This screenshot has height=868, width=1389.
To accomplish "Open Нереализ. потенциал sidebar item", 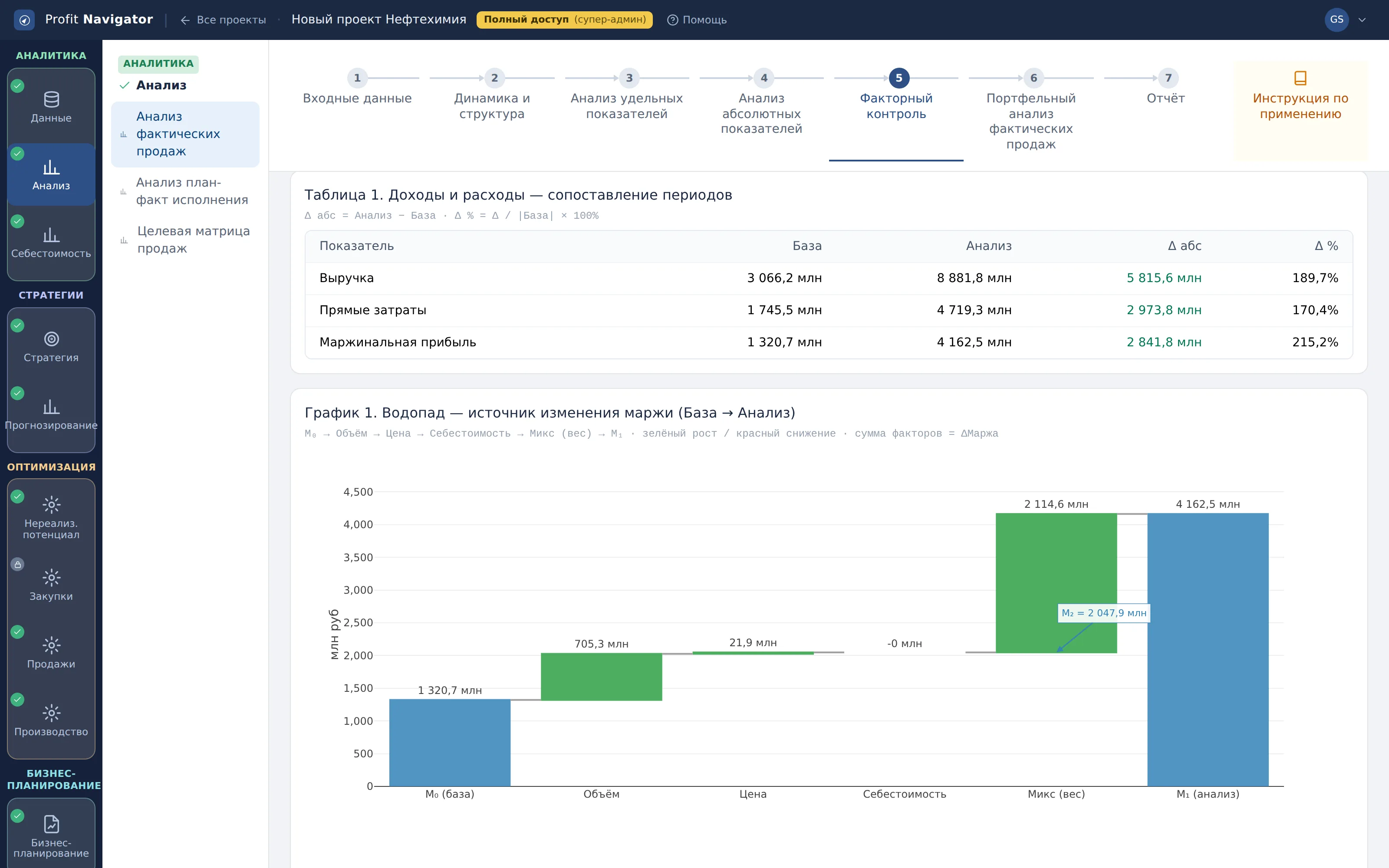I will tap(51, 517).
